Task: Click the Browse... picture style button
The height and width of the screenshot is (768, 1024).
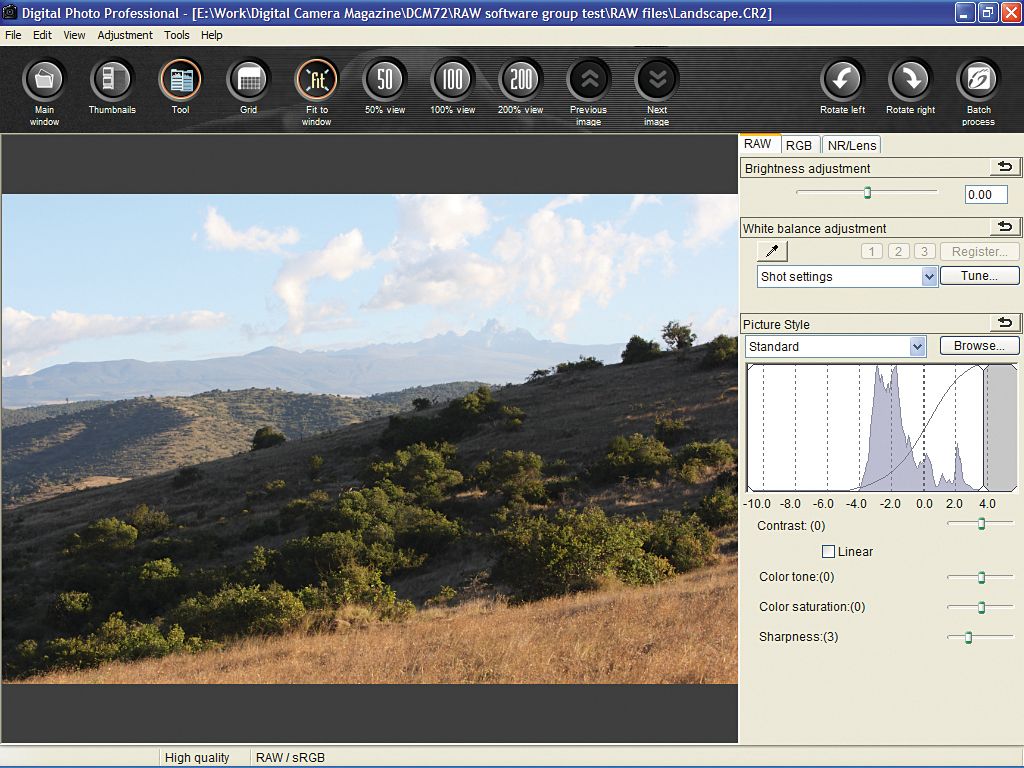Action: [979, 345]
